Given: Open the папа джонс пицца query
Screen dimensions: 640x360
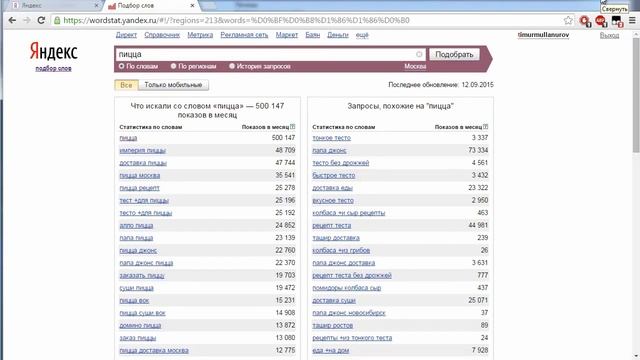Looking at the screenshot, I should tap(146, 263).
